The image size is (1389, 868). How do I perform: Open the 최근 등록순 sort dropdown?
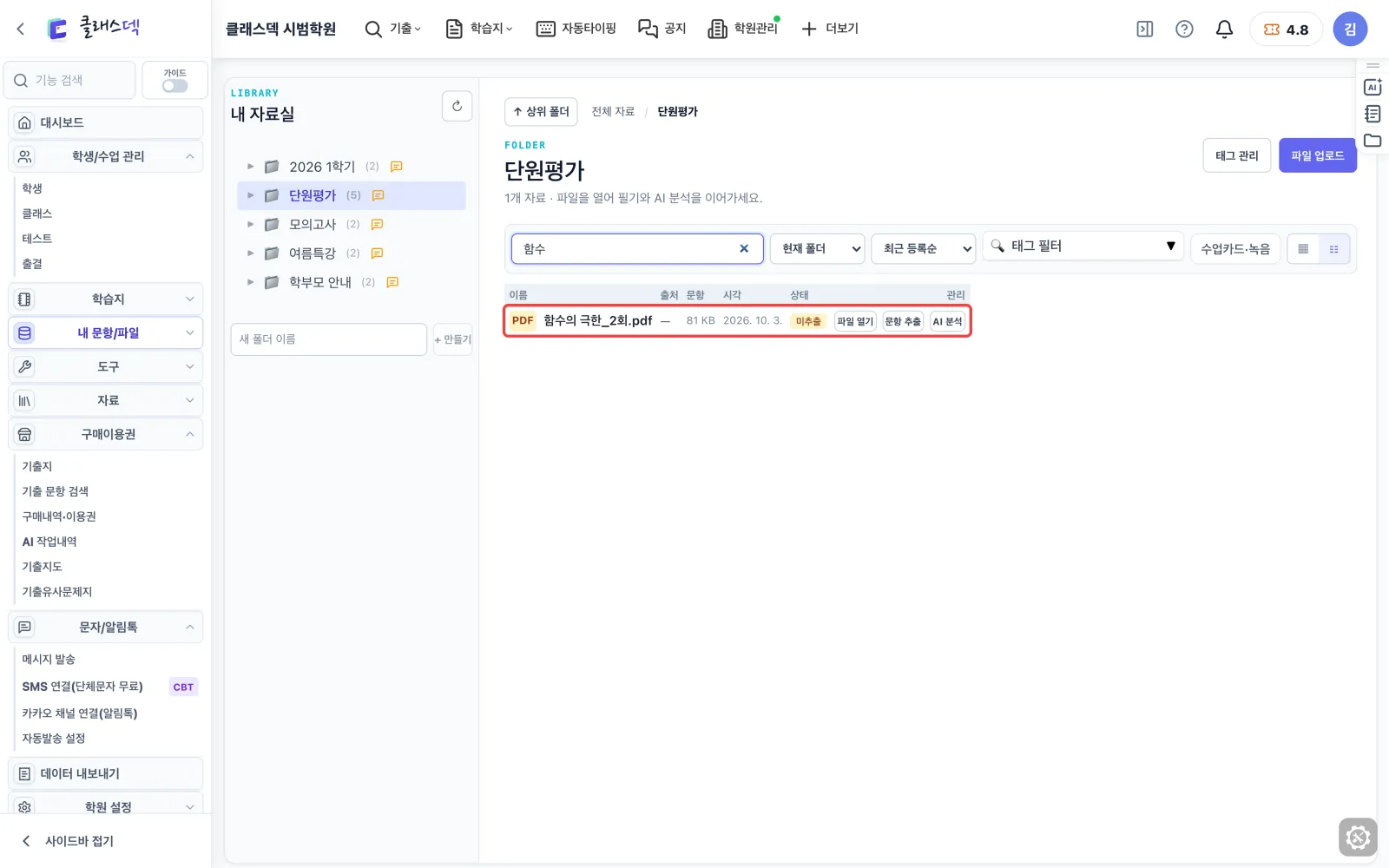924,249
